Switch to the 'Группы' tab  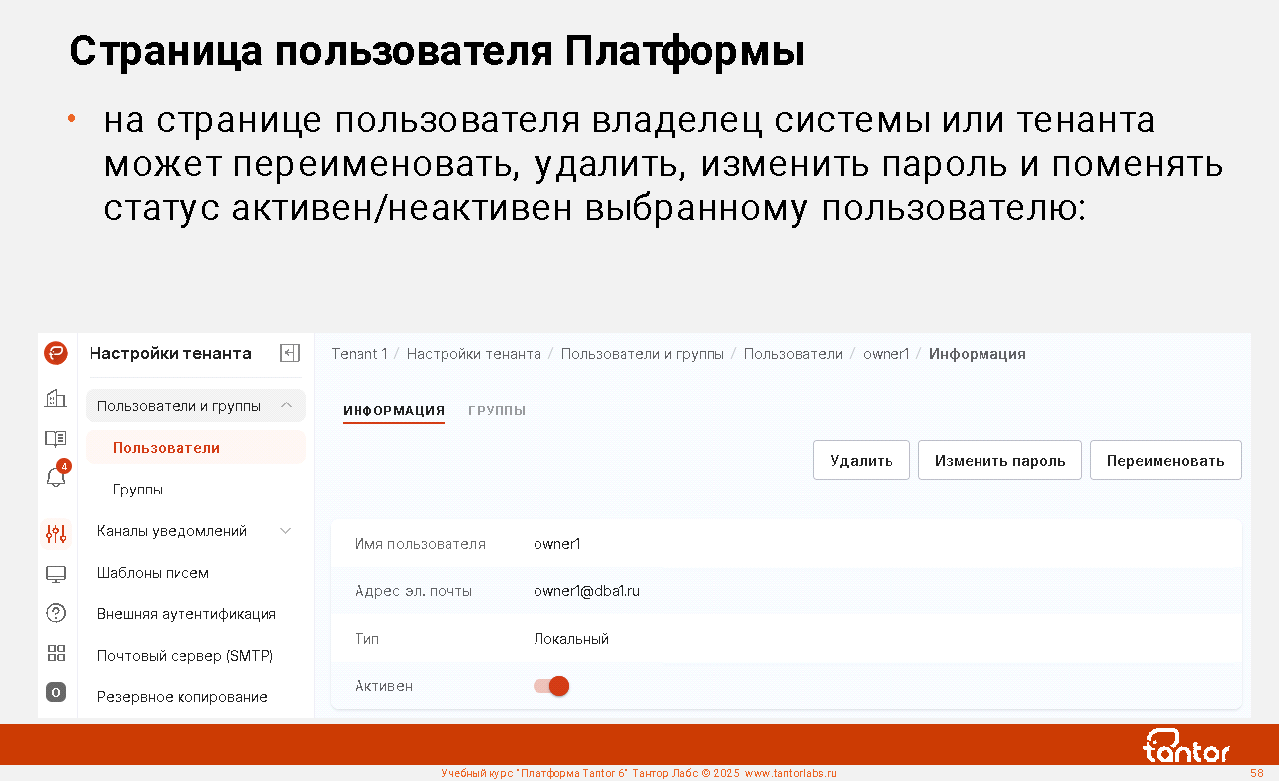pos(497,411)
